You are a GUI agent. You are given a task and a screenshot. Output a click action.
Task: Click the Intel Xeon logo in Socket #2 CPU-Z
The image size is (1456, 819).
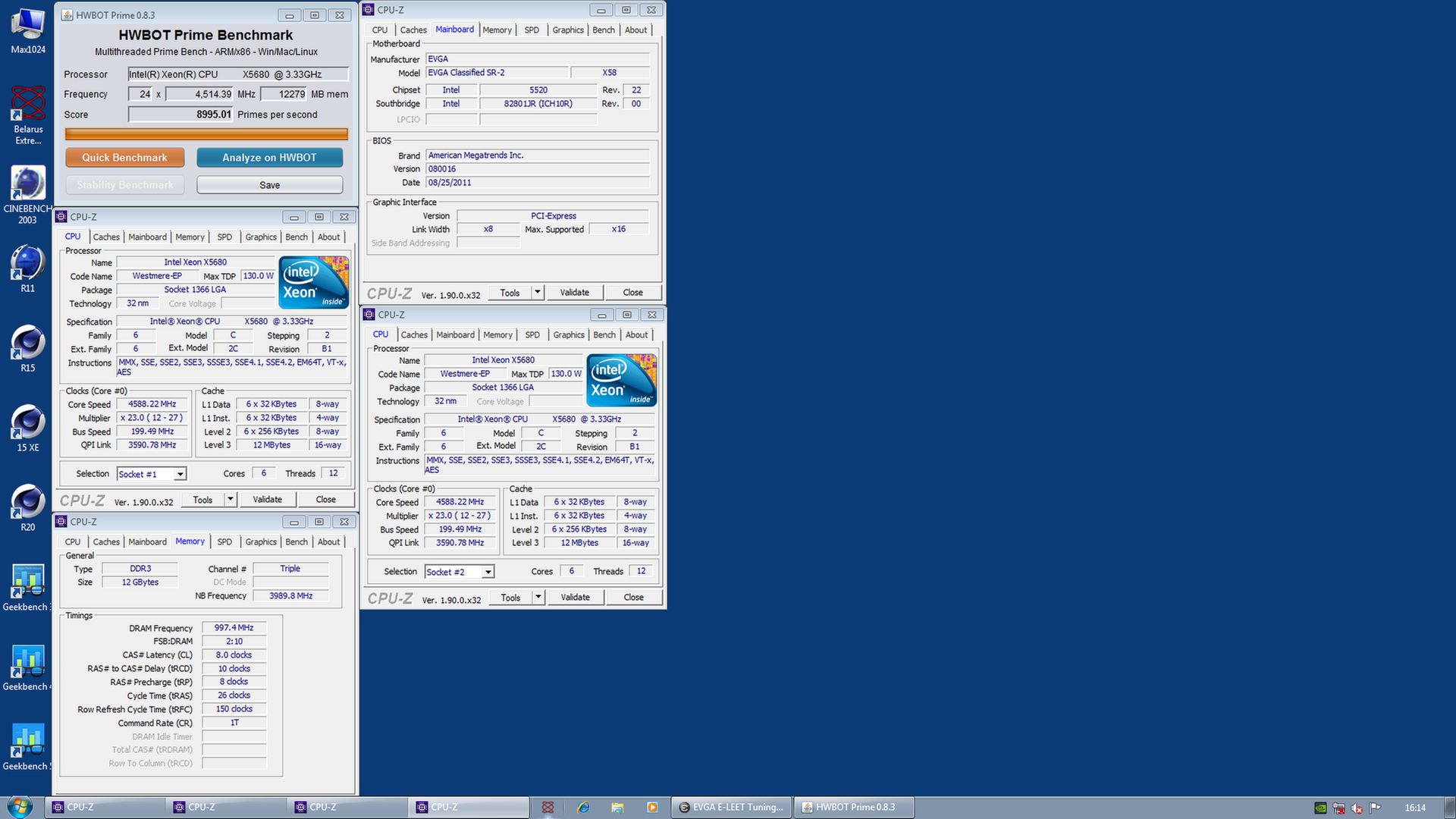pos(622,380)
